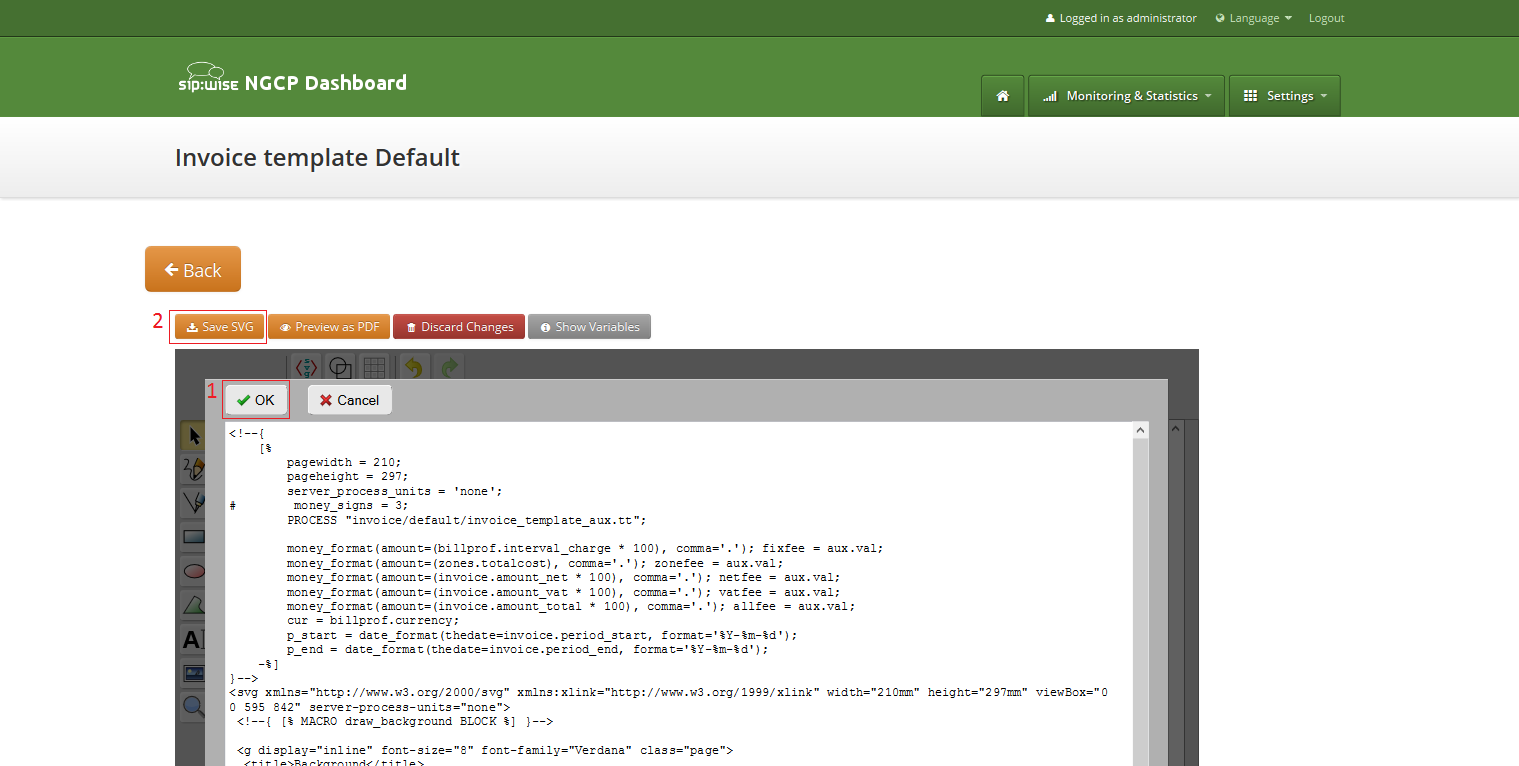Toggle the grid display in the SVG editor

372,367
